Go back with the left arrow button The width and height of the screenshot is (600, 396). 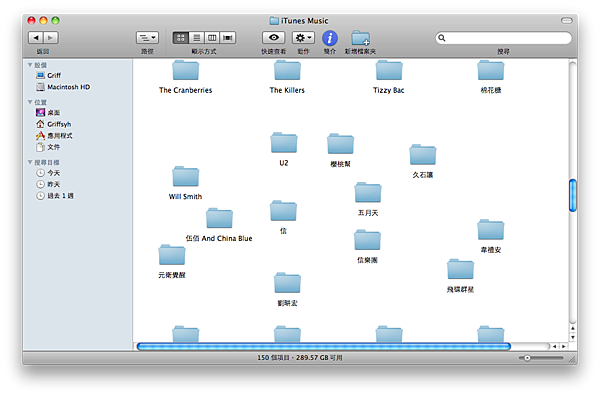(36, 37)
